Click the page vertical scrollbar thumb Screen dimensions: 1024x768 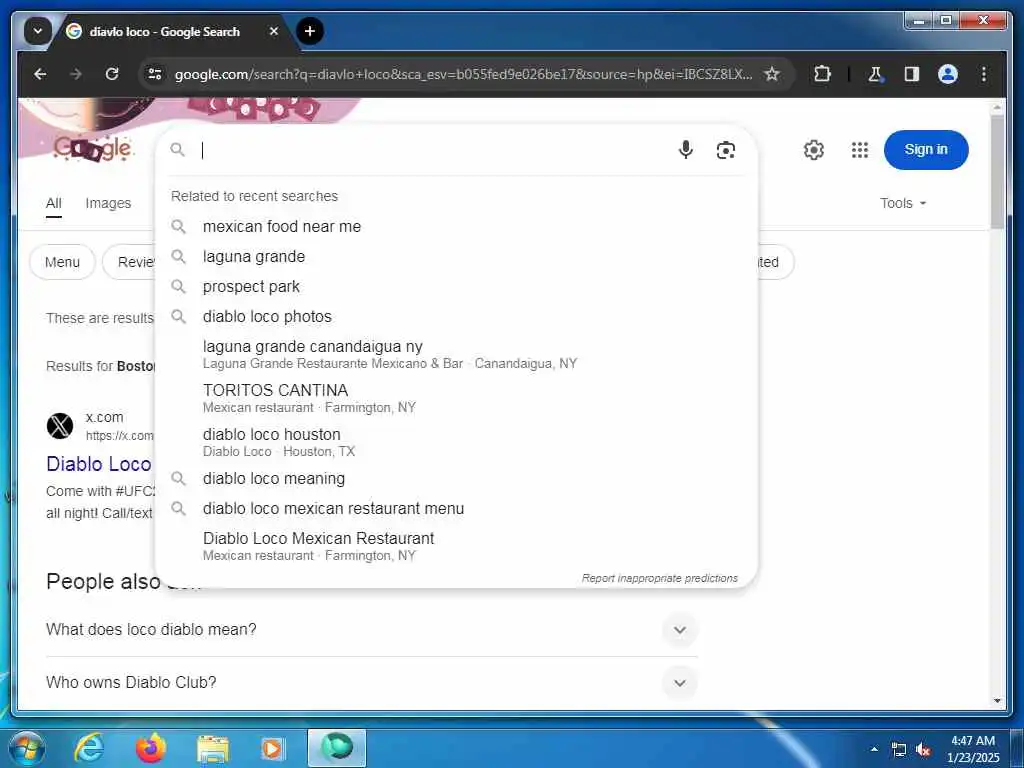pyautogui.click(x=997, y=171)
